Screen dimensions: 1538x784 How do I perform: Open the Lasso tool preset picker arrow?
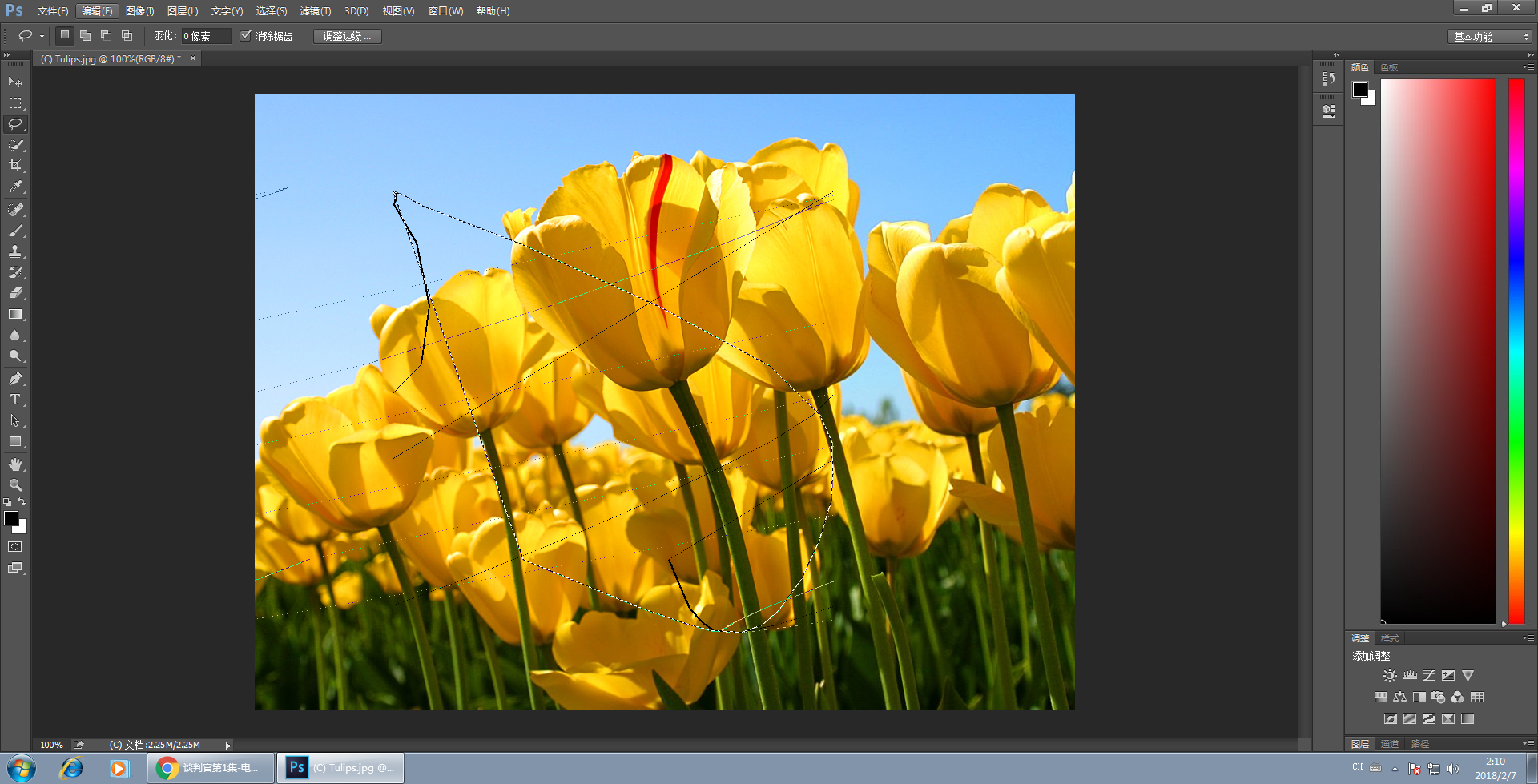(x=42, y=36)
